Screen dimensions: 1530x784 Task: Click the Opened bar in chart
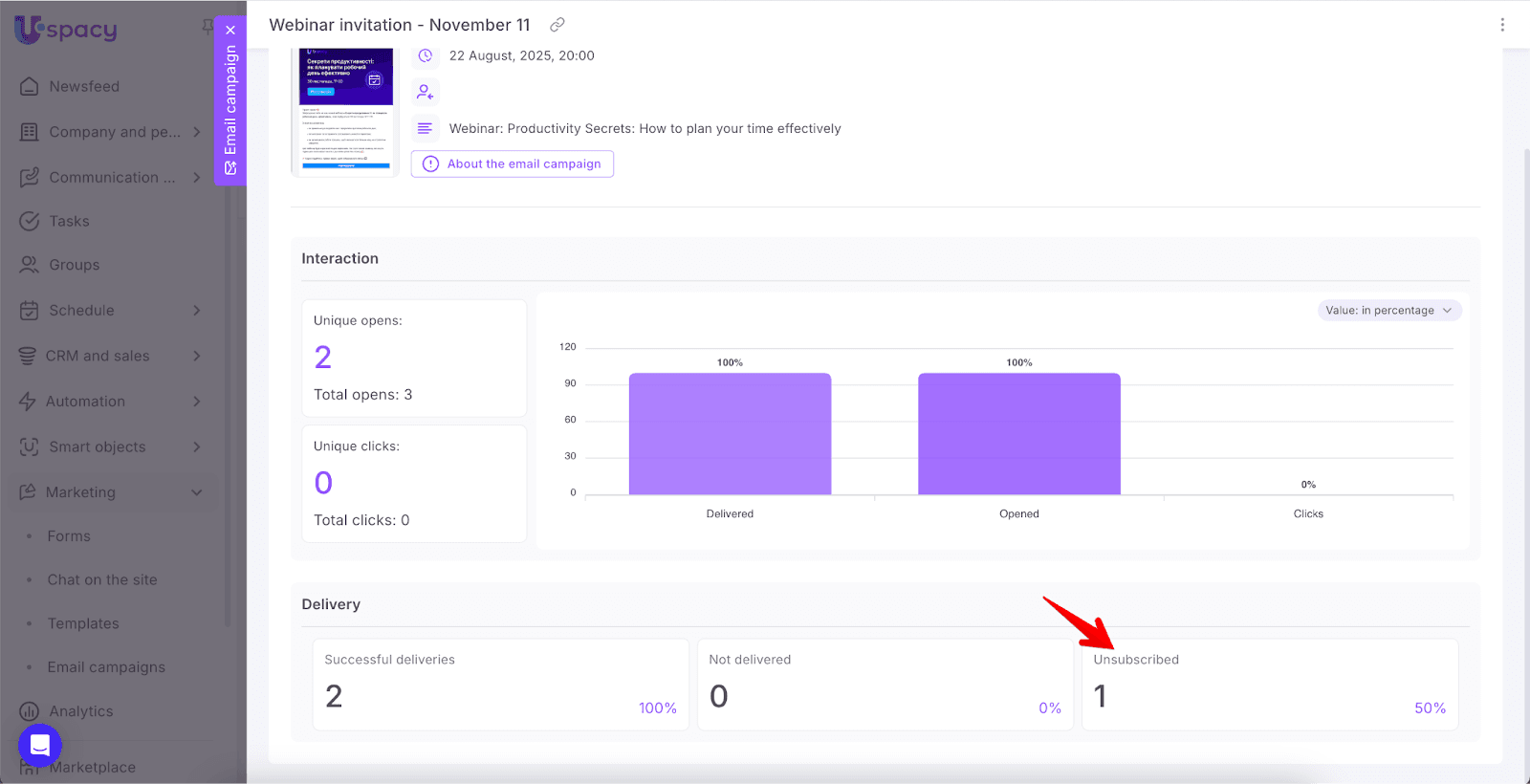click(1018, 434)
